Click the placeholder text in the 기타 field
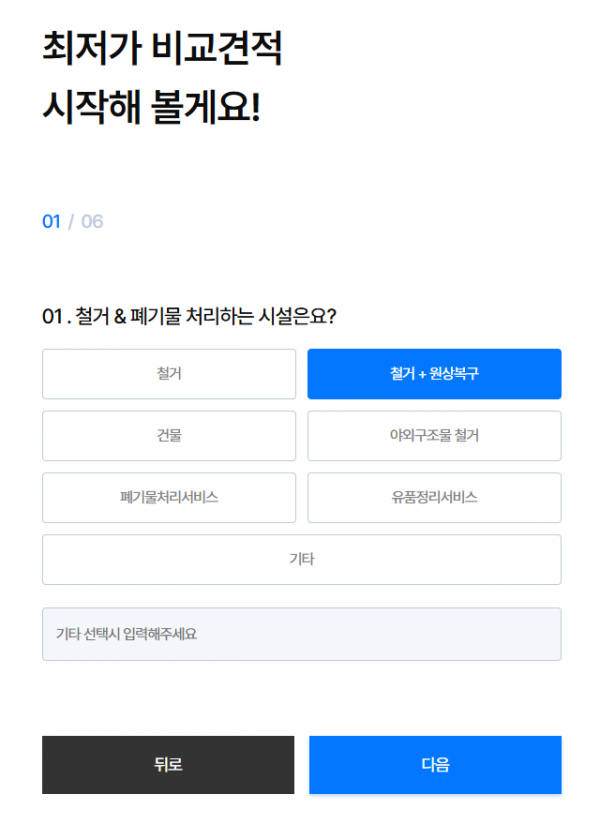 click(x=126, y=634)
